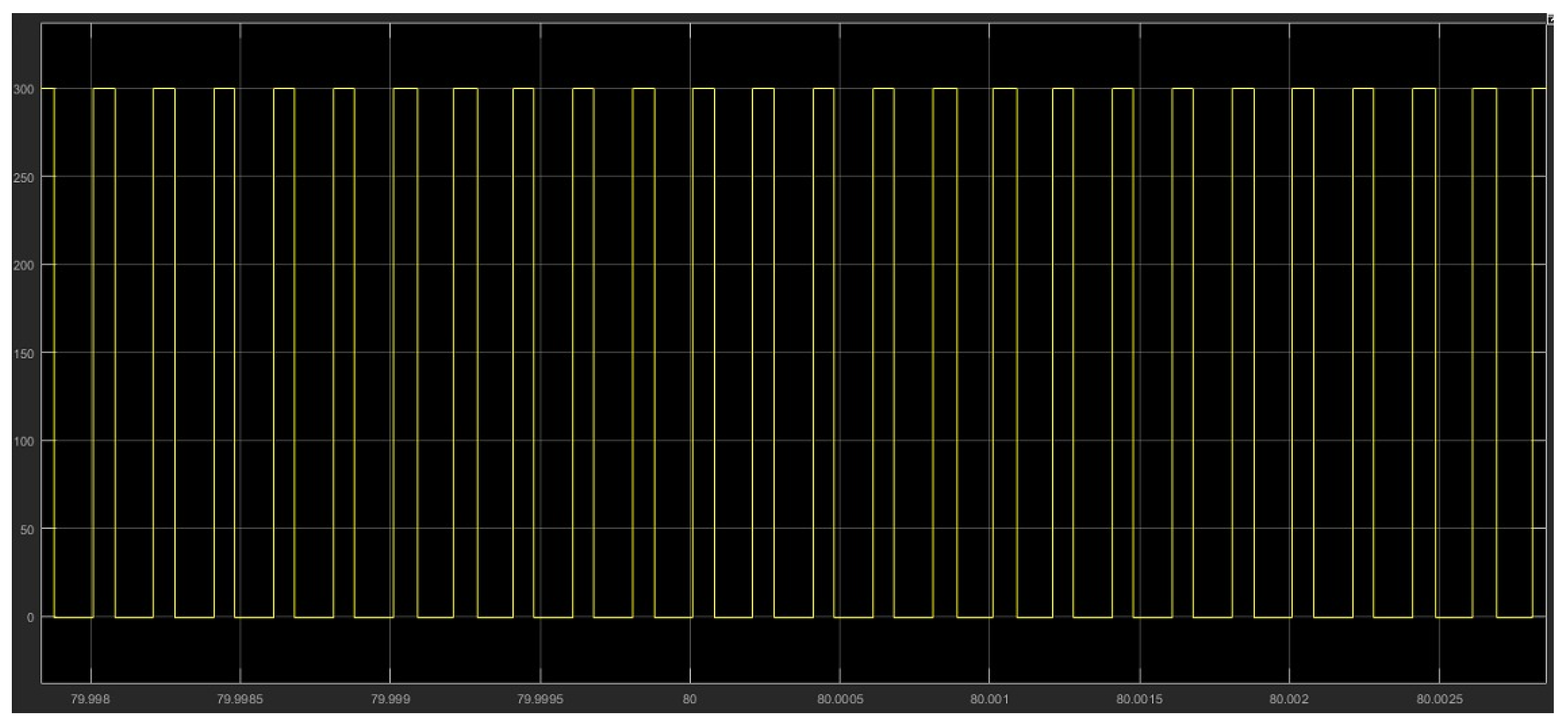Click the 80.0005 time axis label
This screenshot has width=1568, height=725.
tap(840, 699)
